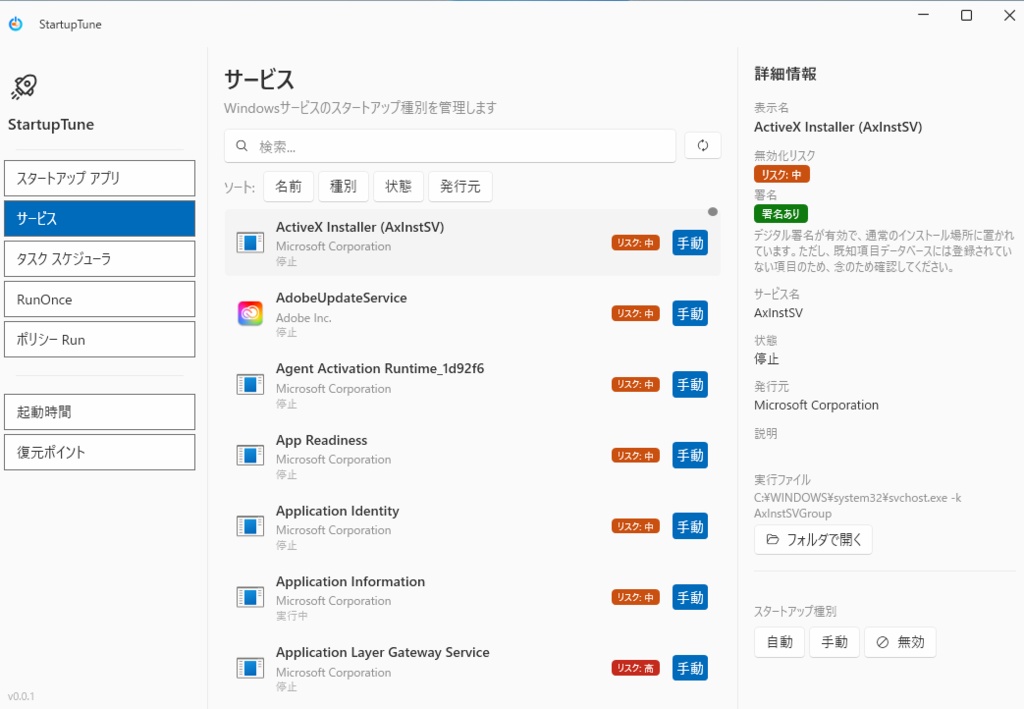Viewport: 1024px width, 709px height.
Task: Select the サービス sidebar item
Action: click(99, 218)
